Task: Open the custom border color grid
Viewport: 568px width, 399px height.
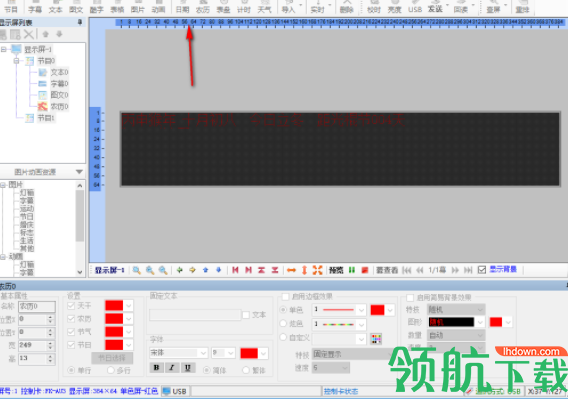Action: pyautogui.click(x=376, y=339)
